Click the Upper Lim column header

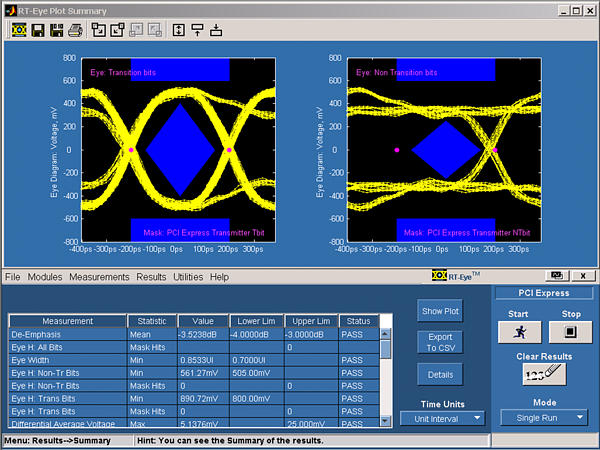click(x=311, y=321)
